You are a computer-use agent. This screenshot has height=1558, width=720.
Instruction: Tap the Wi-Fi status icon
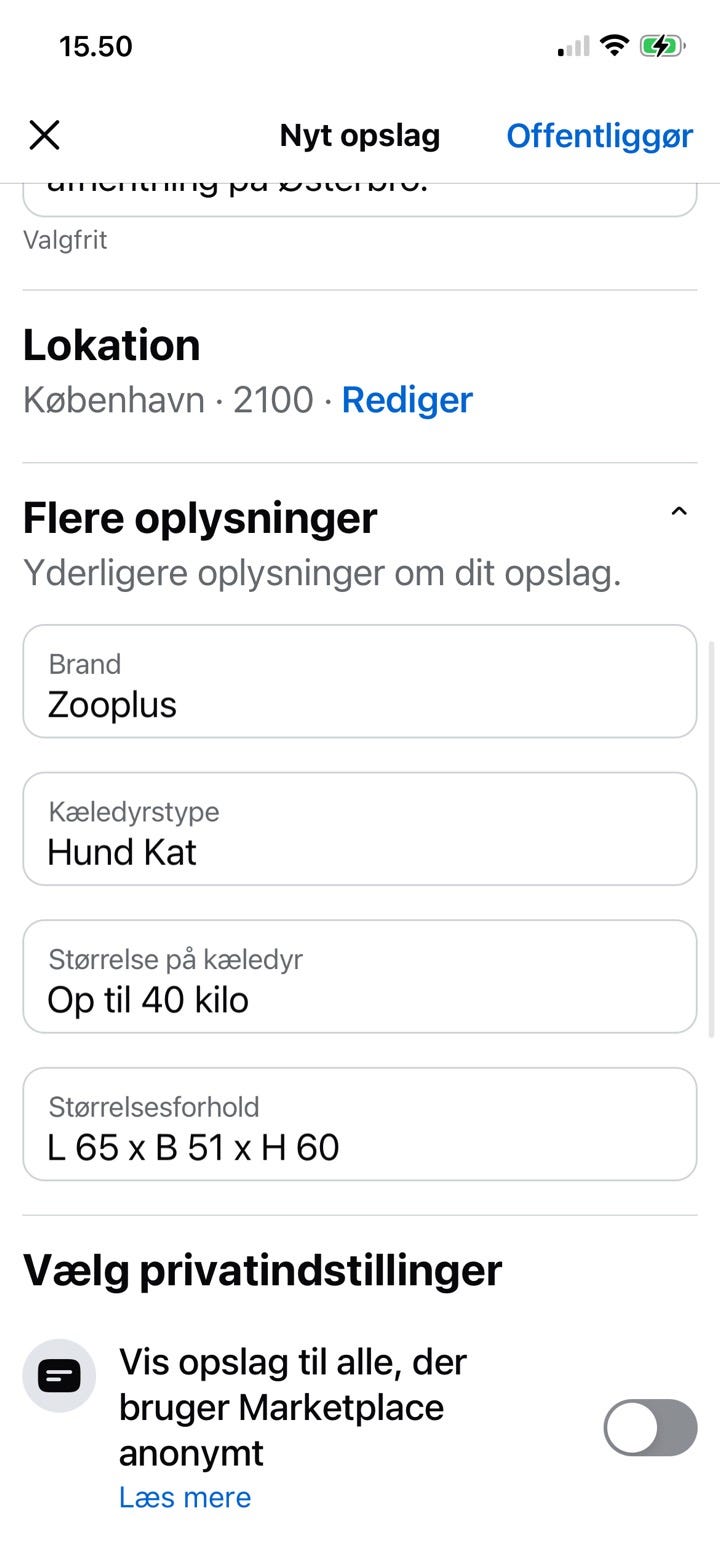614,46
